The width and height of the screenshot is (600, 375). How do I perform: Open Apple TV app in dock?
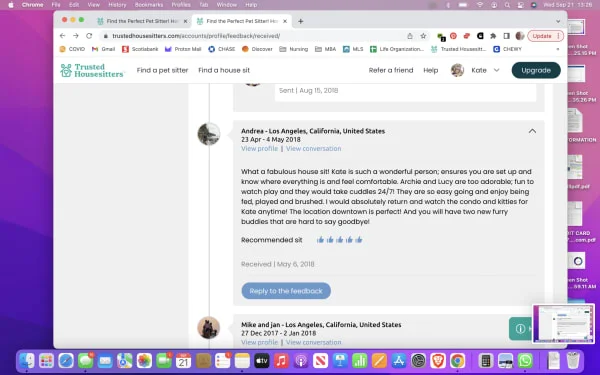pyautogui.click(x=262, y=360)
